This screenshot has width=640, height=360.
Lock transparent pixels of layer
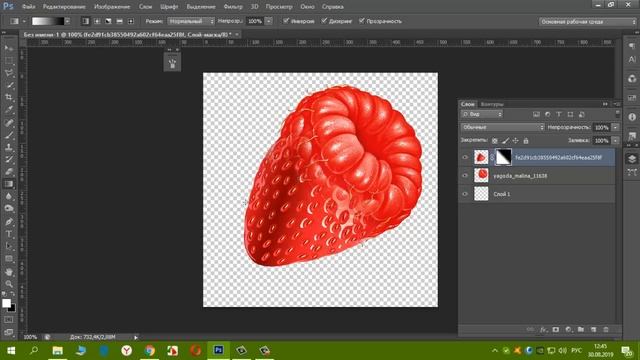pyautogui.click(x=495, y=140)
